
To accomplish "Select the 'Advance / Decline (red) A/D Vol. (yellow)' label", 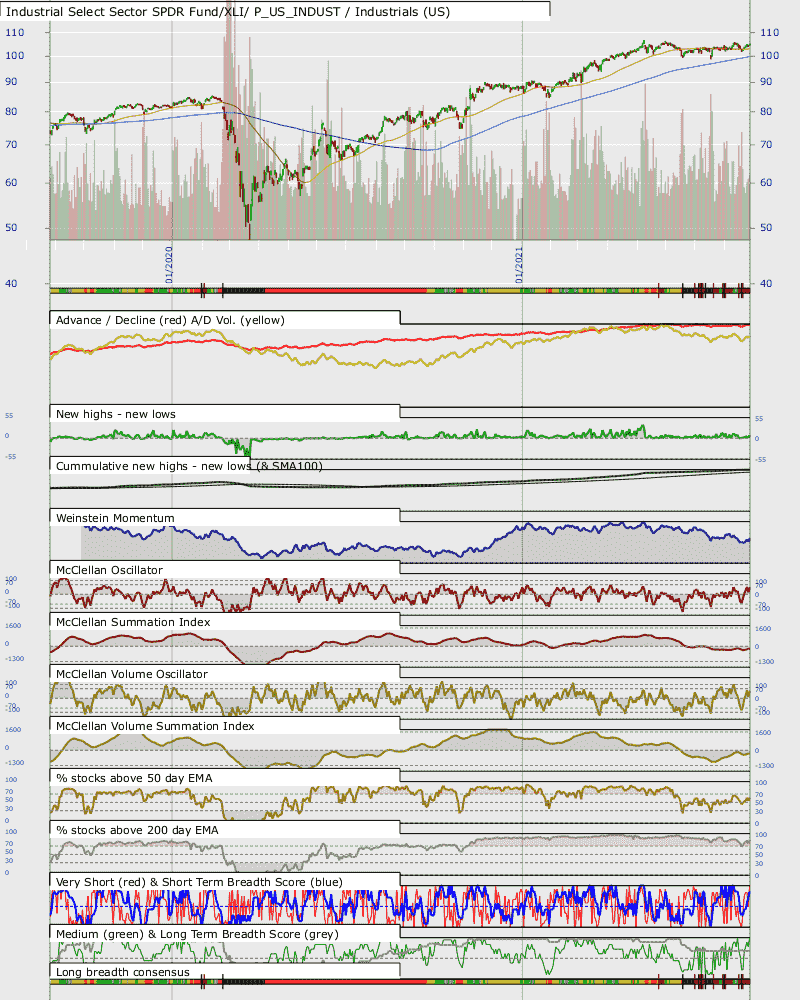I will (170, 320).
